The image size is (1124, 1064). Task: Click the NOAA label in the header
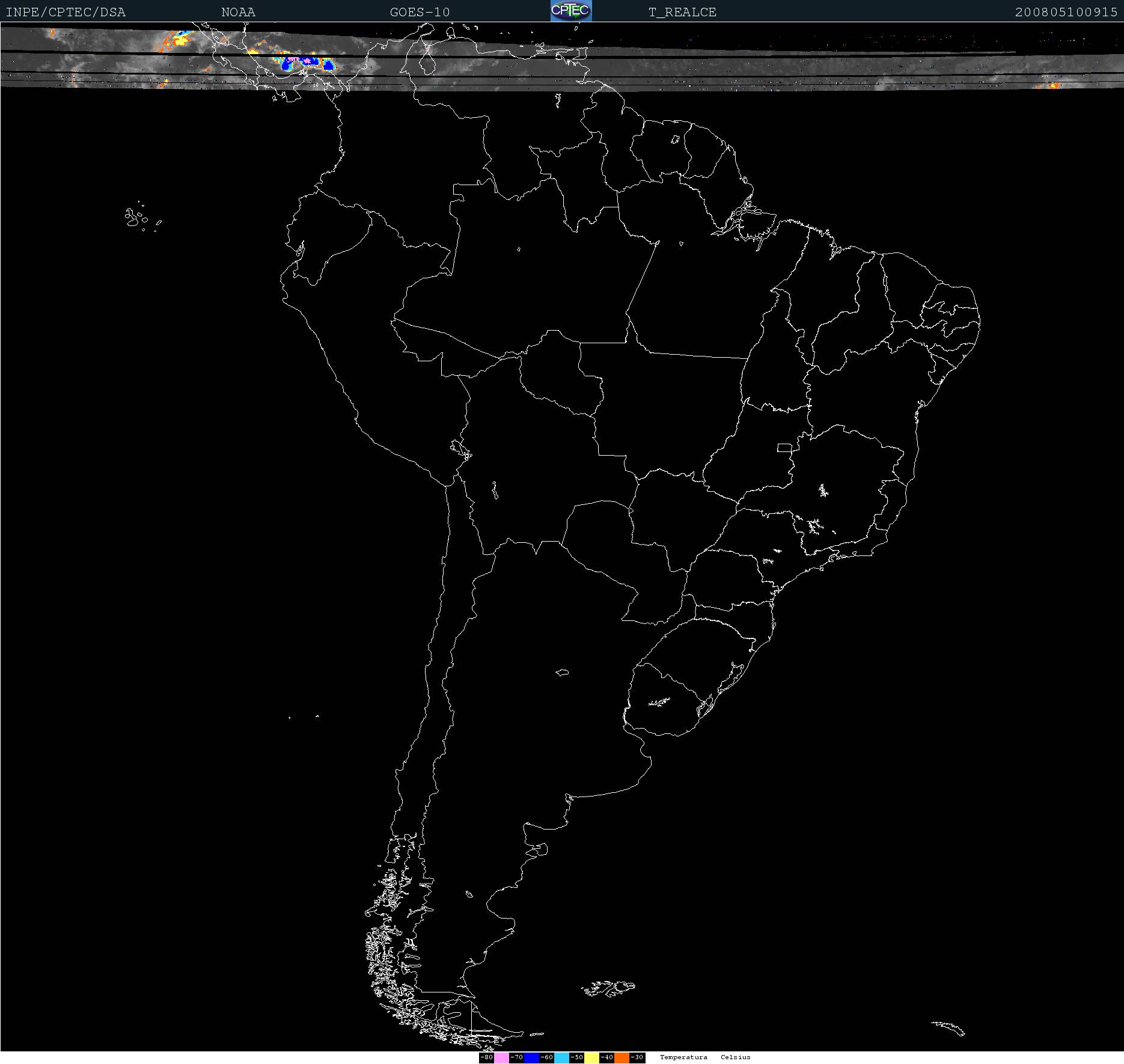tap(238, 12)
